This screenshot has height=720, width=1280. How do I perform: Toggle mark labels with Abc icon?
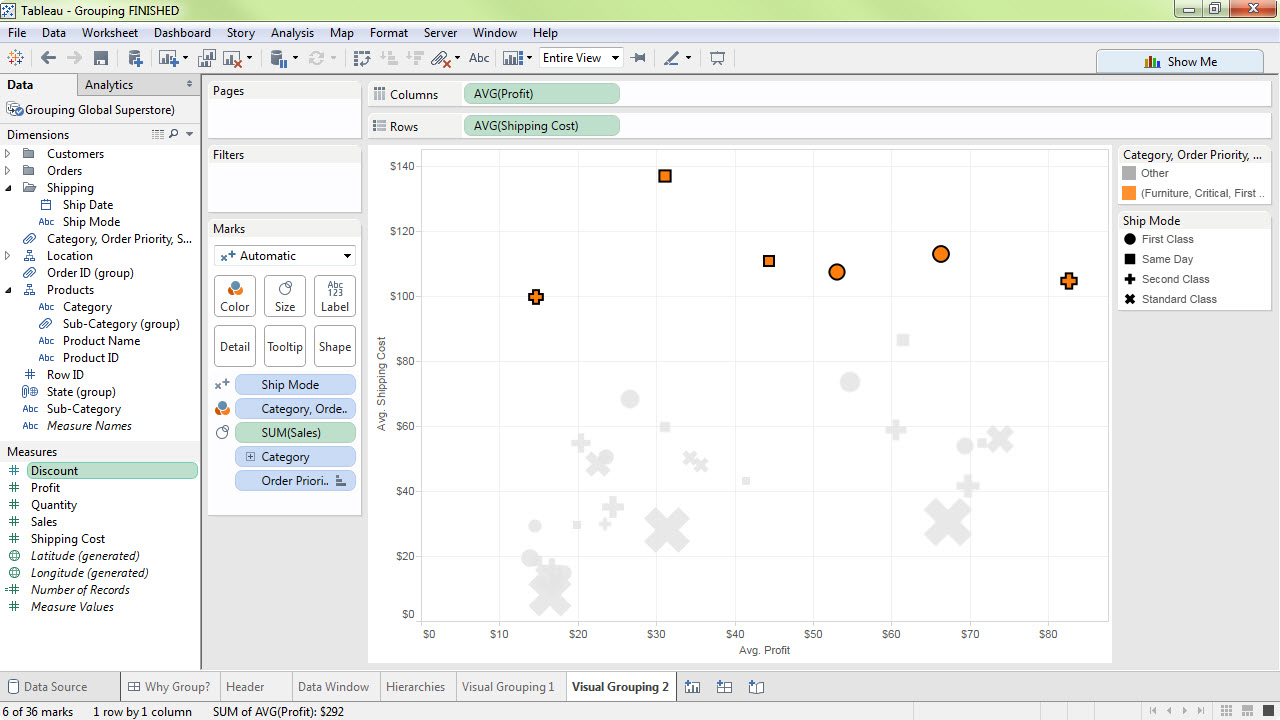479,58
